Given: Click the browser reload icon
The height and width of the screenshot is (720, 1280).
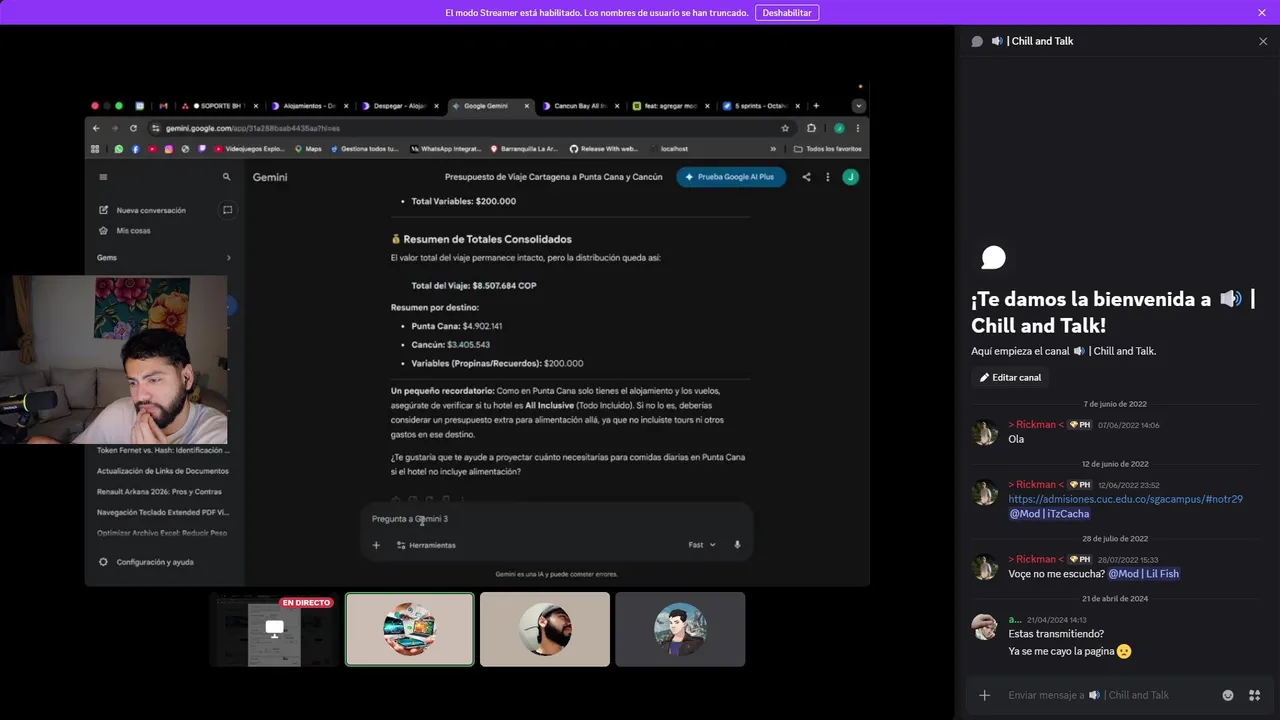Looking at the screenshot, I should [132, 128].
